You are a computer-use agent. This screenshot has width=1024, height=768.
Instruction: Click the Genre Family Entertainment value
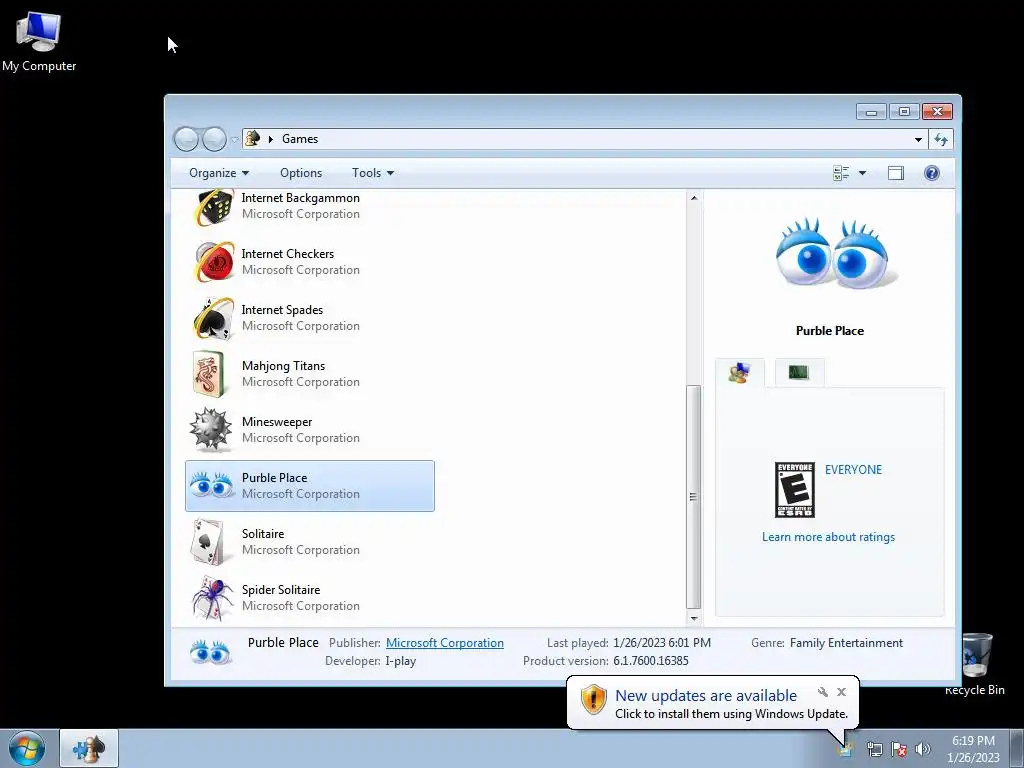[x=846, y=643]
